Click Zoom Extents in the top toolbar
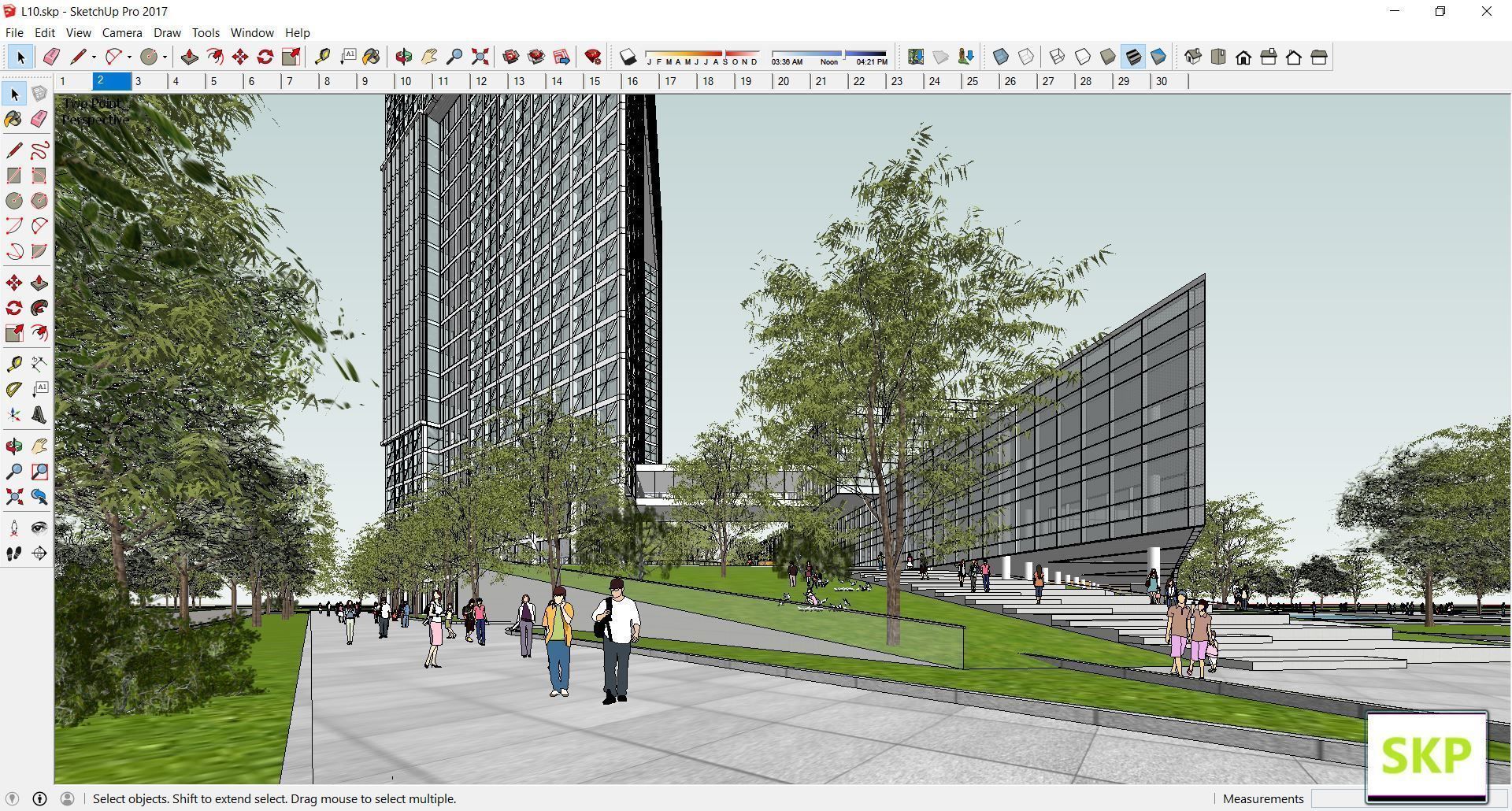Image resolution: width=1512 pixels, height=811 pixels. click(480, 57)
